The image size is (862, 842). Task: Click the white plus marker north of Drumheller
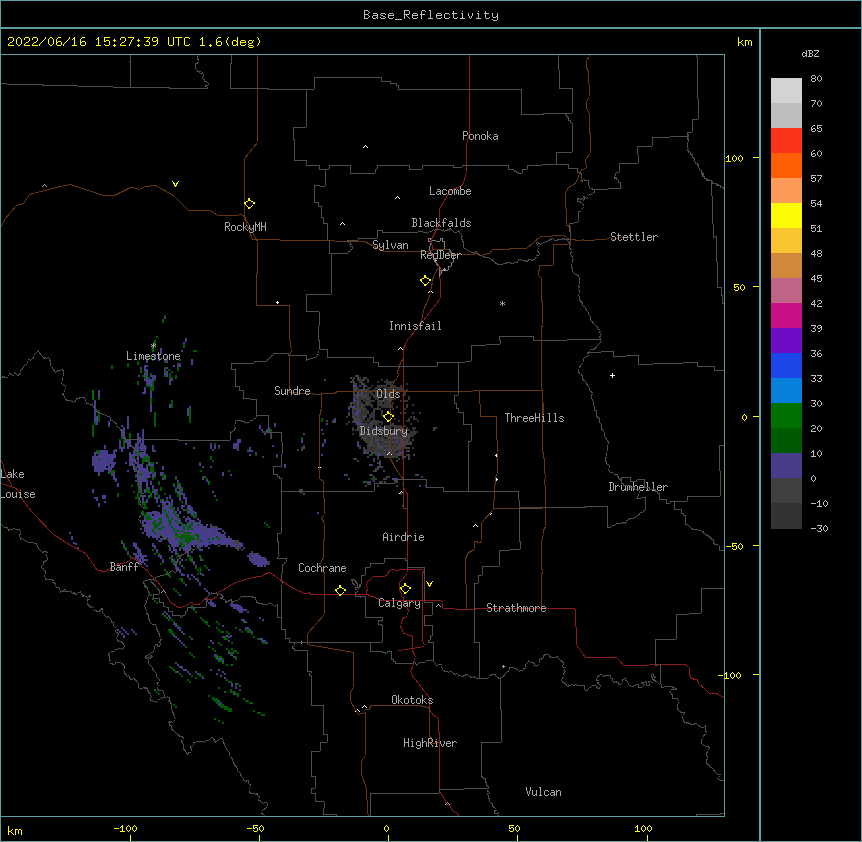pos(612,375)
